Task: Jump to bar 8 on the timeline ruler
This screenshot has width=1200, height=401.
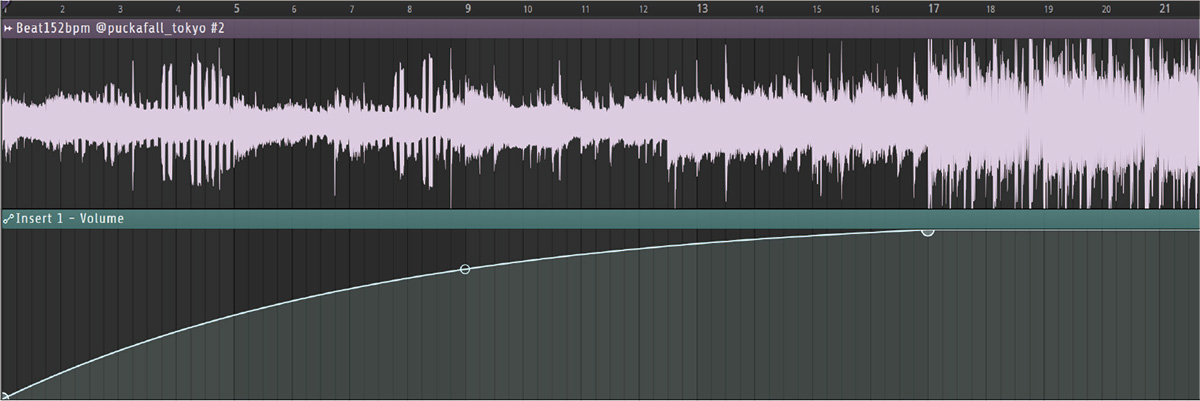Action: (410, 9)
